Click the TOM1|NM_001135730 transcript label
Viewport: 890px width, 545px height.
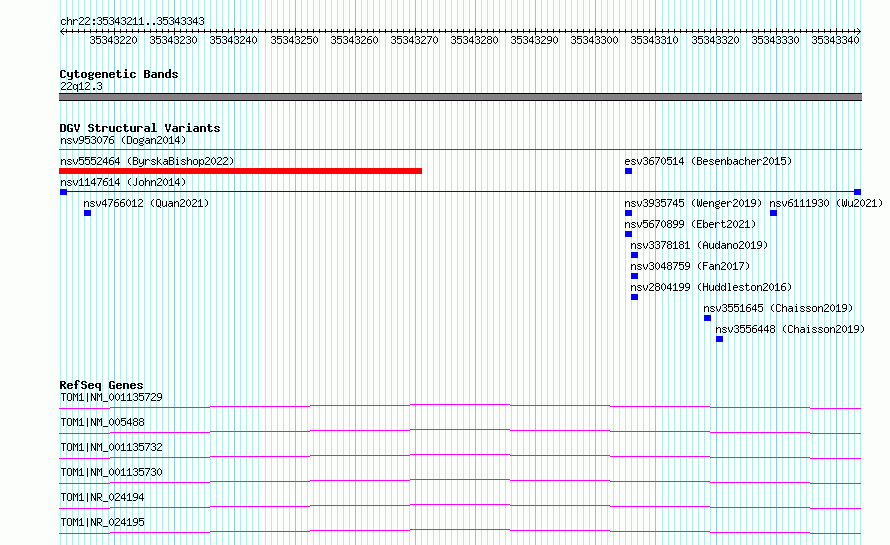click(111, 472)
